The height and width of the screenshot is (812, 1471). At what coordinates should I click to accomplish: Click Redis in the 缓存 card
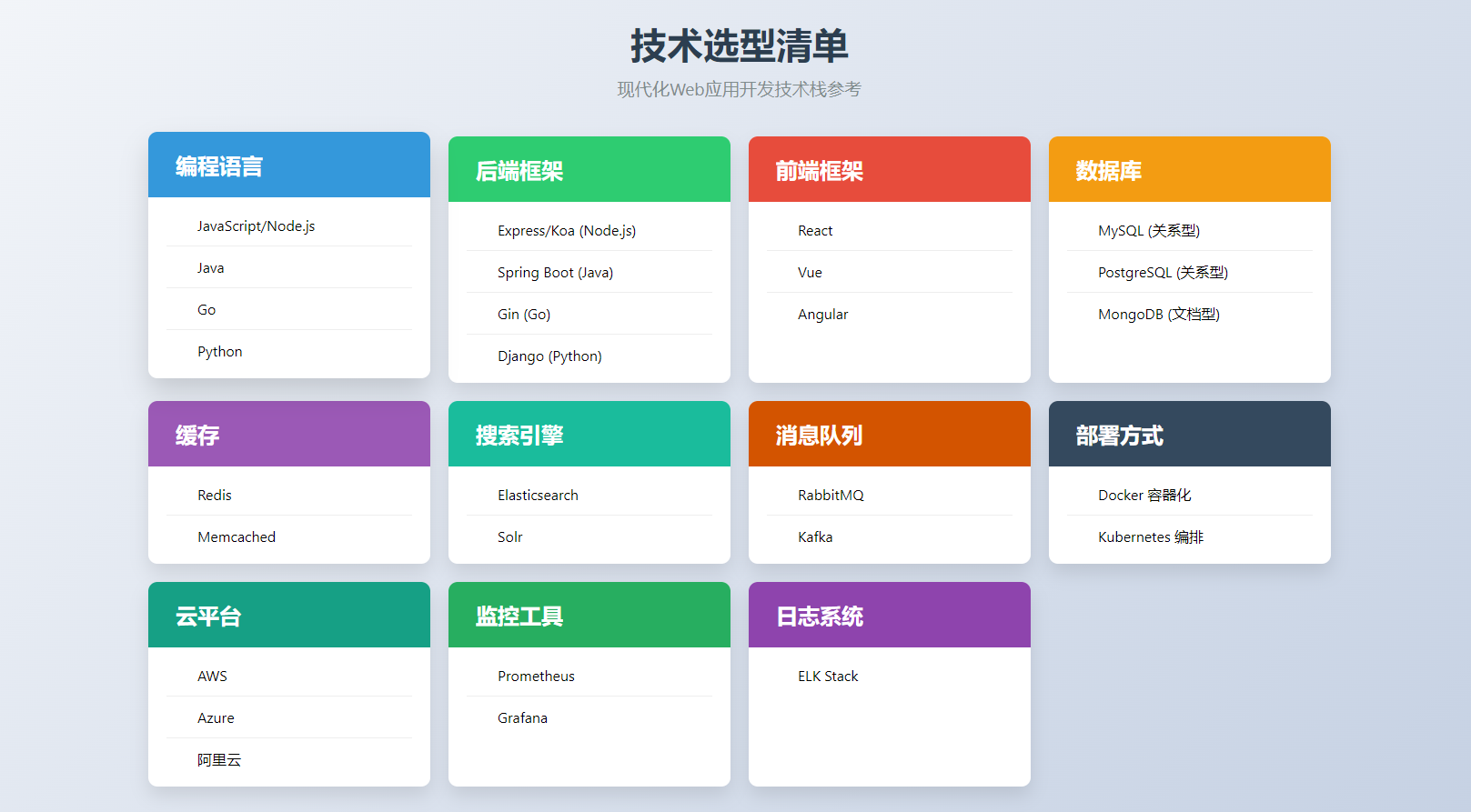pyautogui.click(x=289, y=495)
